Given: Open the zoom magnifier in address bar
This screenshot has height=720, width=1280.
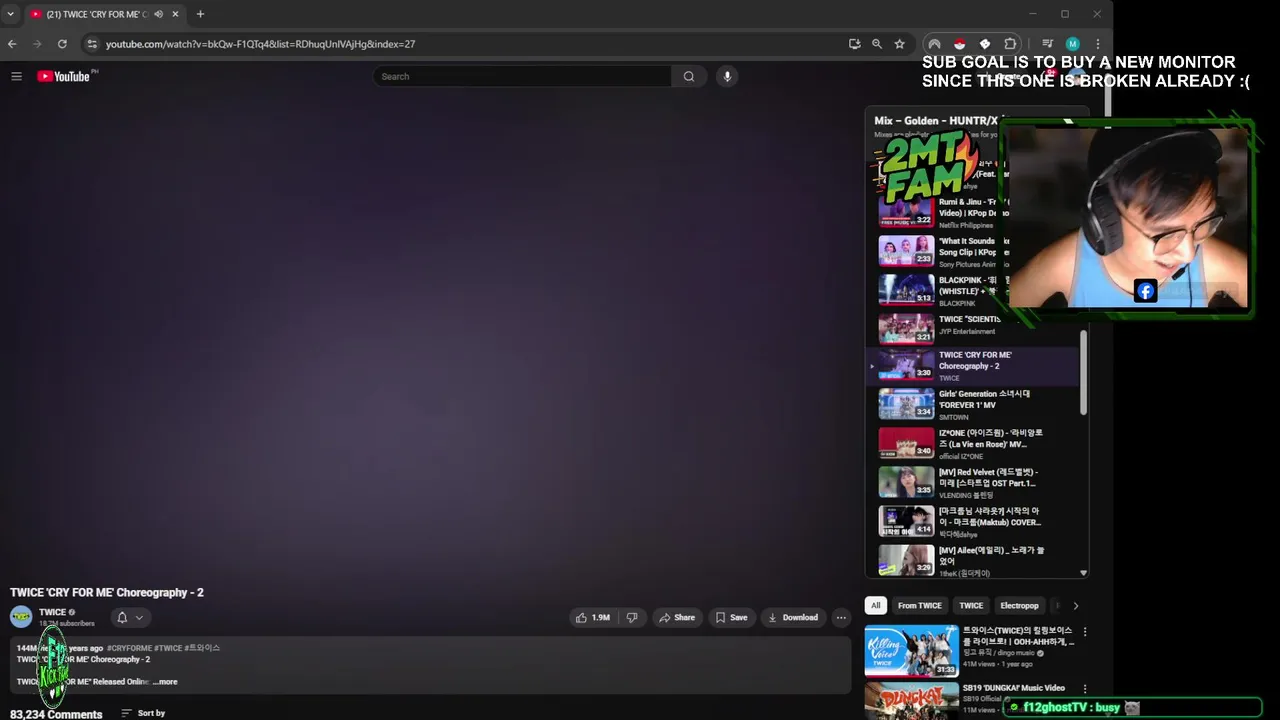Looking at the screenshot, I should [877, 44].
